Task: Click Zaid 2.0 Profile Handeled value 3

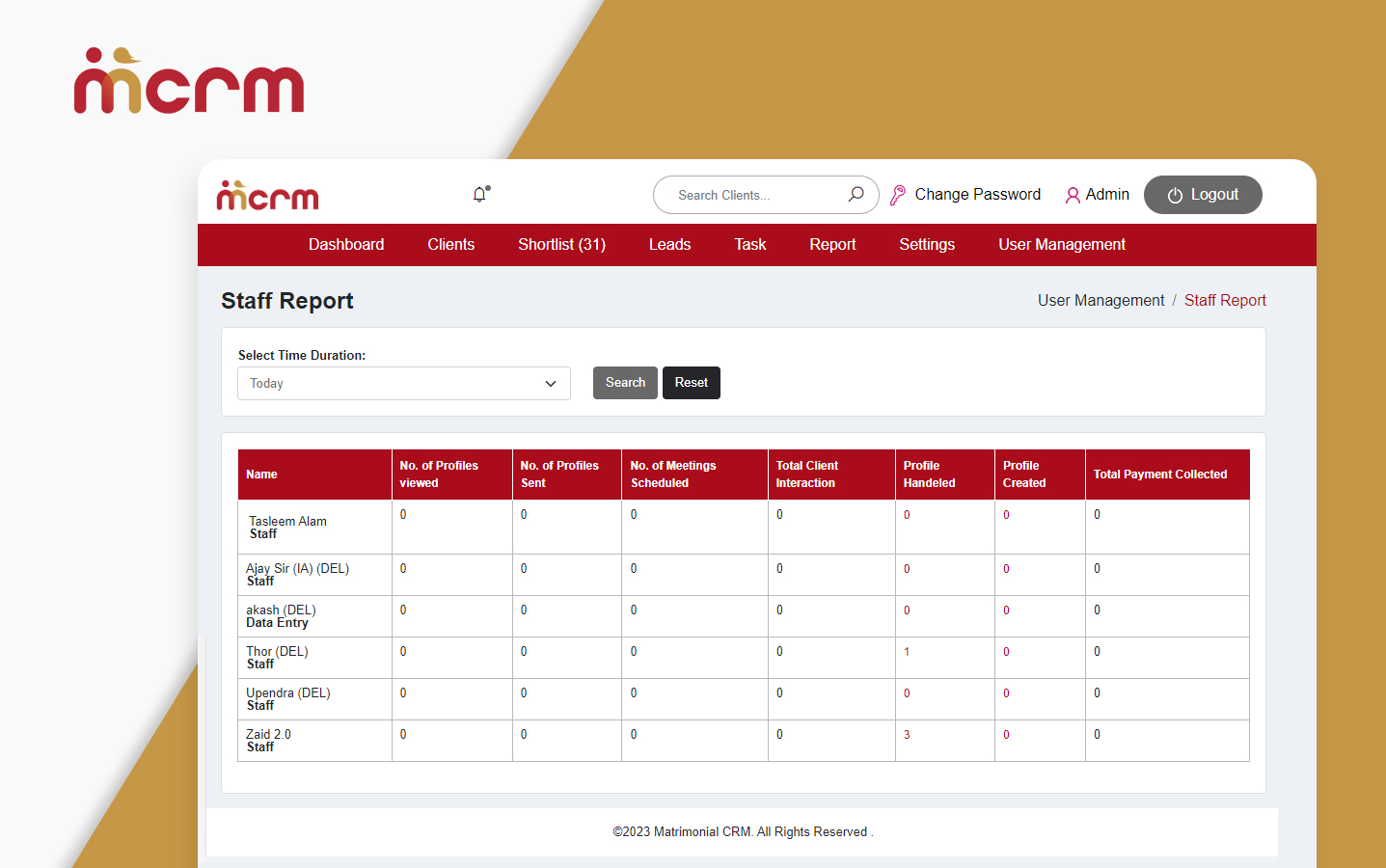Action: (x=907, y=735)
